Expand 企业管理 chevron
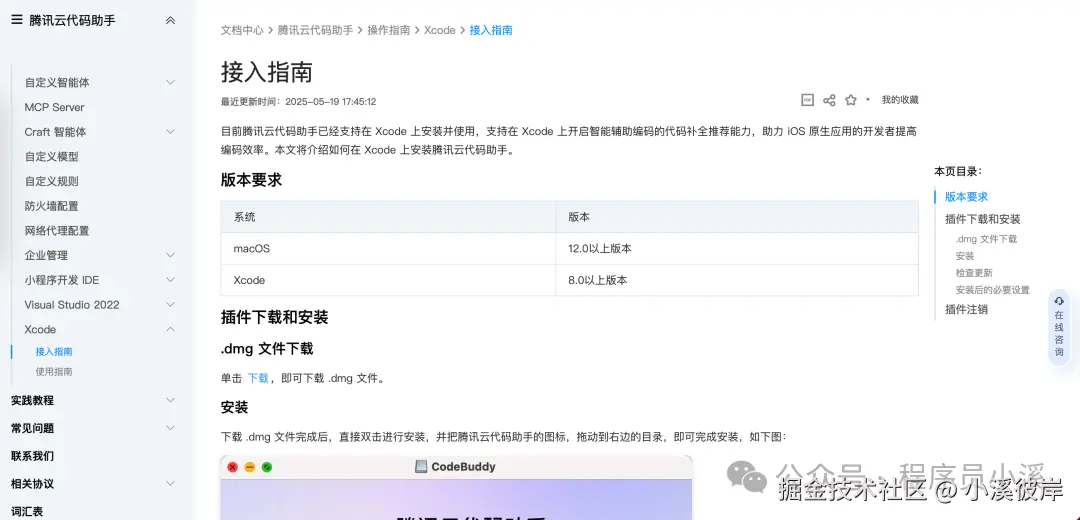Image resolution: width=1080 pixels, height=520 pixels. click(171, 256)
